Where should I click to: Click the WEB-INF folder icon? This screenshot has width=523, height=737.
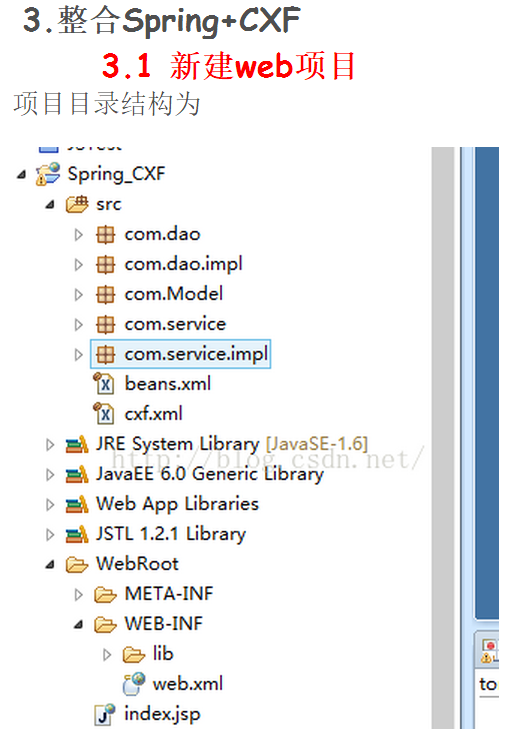point(105,625)
